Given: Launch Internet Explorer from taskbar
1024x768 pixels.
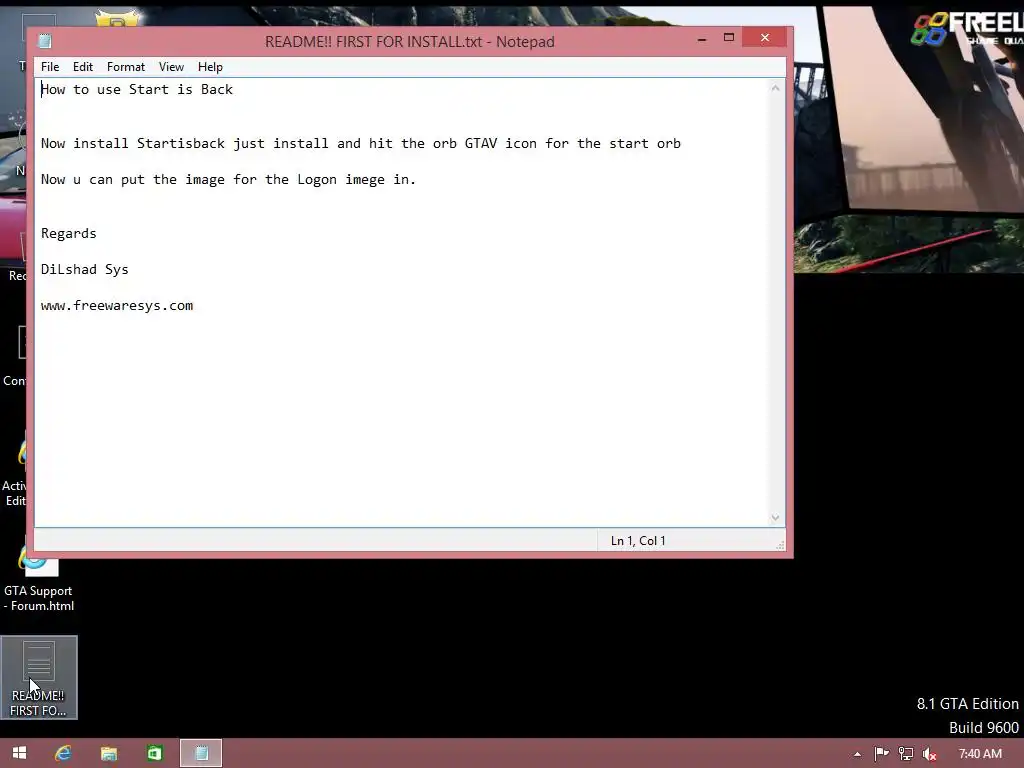Looking at the screenshot, I should (x=63, y=753).
